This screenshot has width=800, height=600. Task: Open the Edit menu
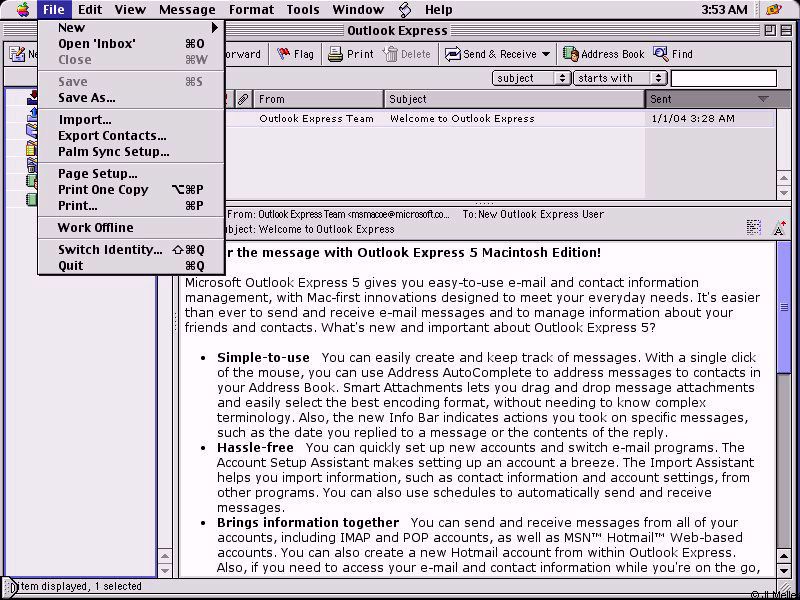[90, 9]
